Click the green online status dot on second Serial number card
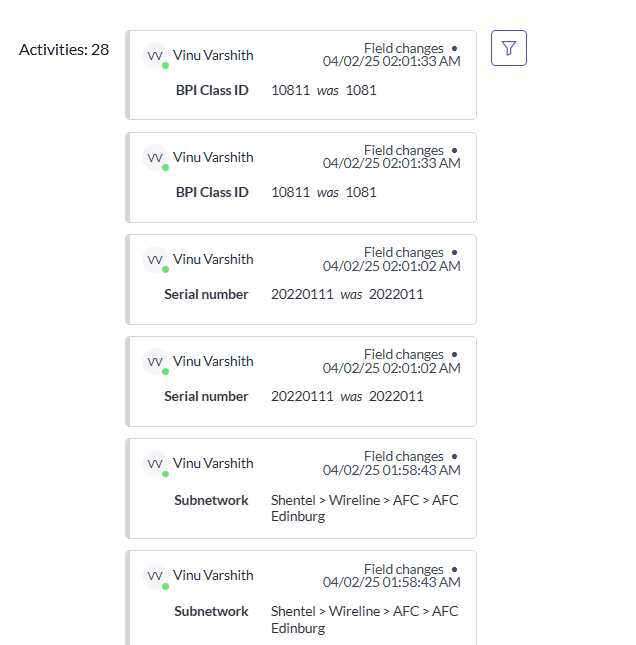This screenshot has width=636, height=645. [165, 371]
